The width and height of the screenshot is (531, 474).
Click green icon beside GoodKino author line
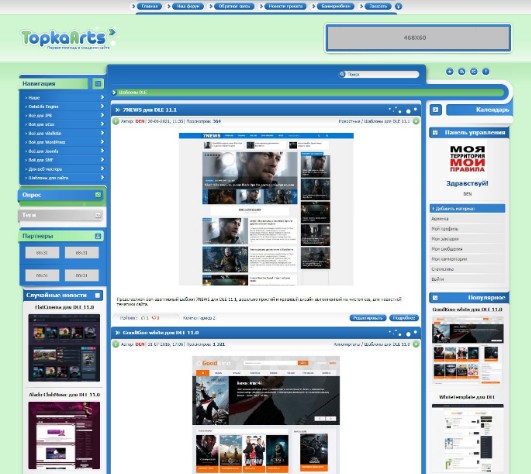pos(116,344)
